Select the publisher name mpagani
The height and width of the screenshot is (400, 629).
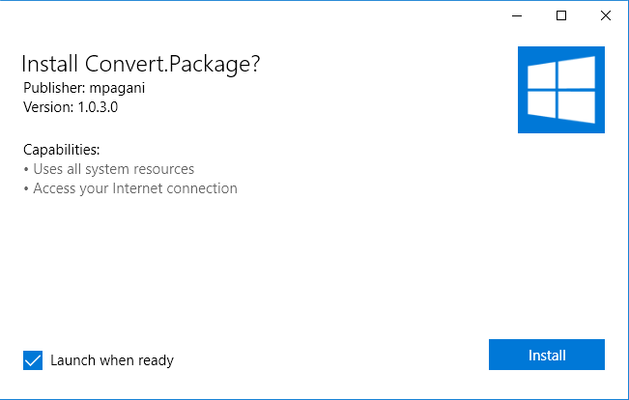tap(117, 89)
